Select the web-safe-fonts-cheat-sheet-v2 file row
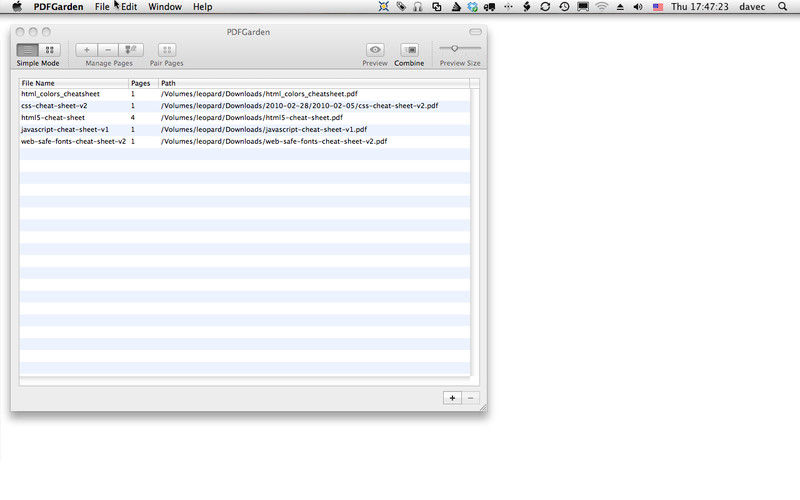The image size is (800, 500). 245,141
